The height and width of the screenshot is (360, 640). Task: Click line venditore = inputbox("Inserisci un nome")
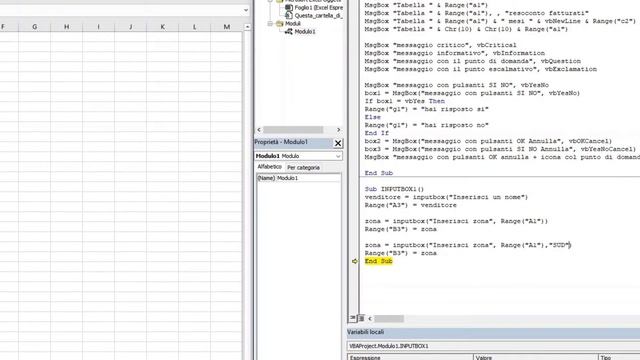pyautogui.click(x=446, y=197)
